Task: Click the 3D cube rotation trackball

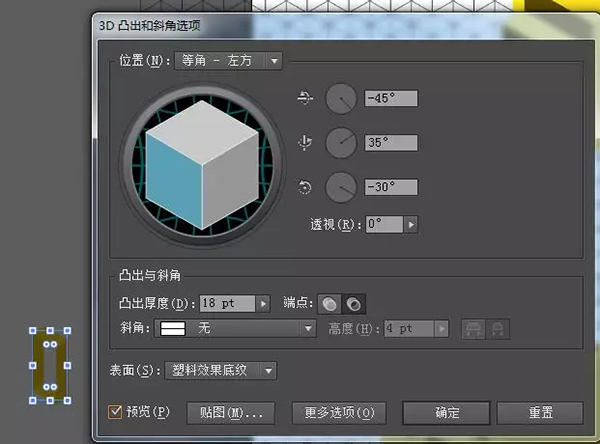Action: (x=202, y=165)
